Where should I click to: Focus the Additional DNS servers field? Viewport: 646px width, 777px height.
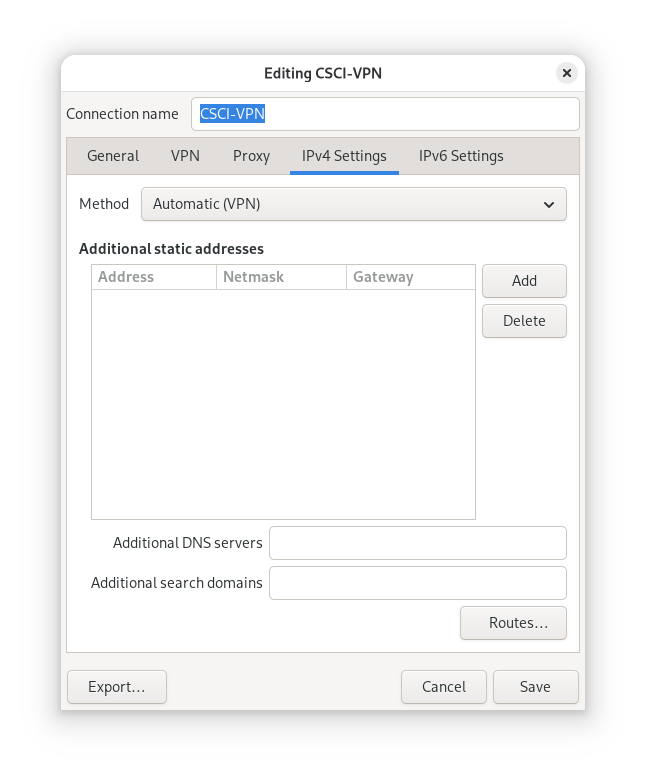417,543
